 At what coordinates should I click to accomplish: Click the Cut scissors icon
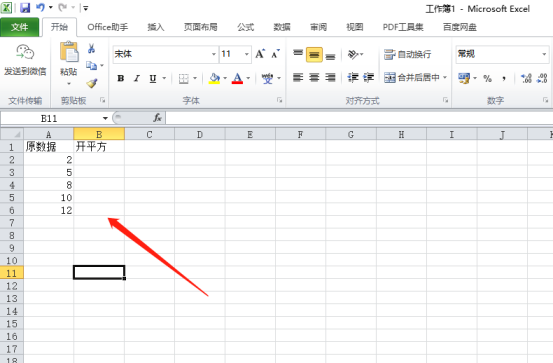coord(91,48)
